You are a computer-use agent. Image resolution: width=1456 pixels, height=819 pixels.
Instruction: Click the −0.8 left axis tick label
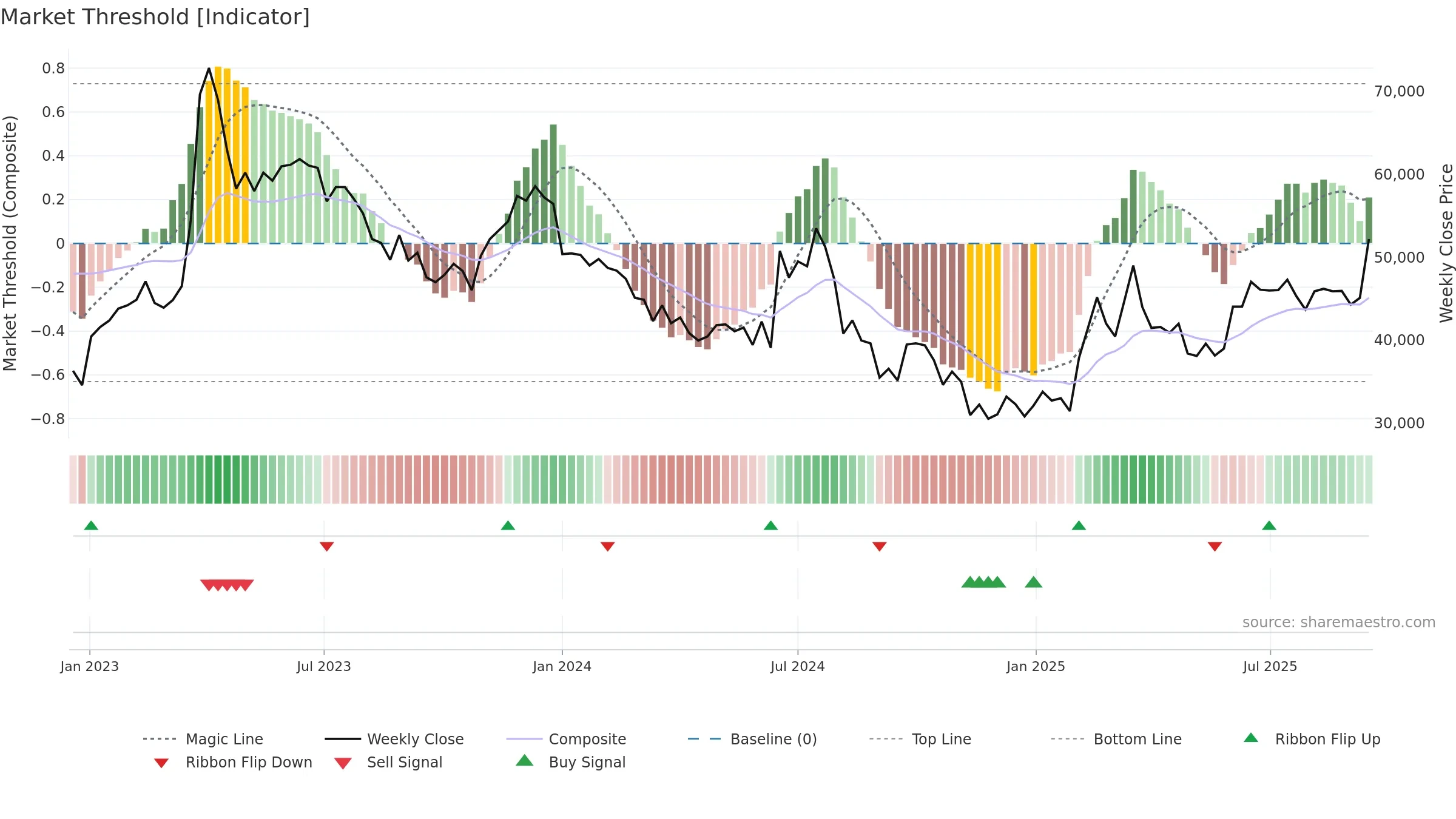click(48, 419)
